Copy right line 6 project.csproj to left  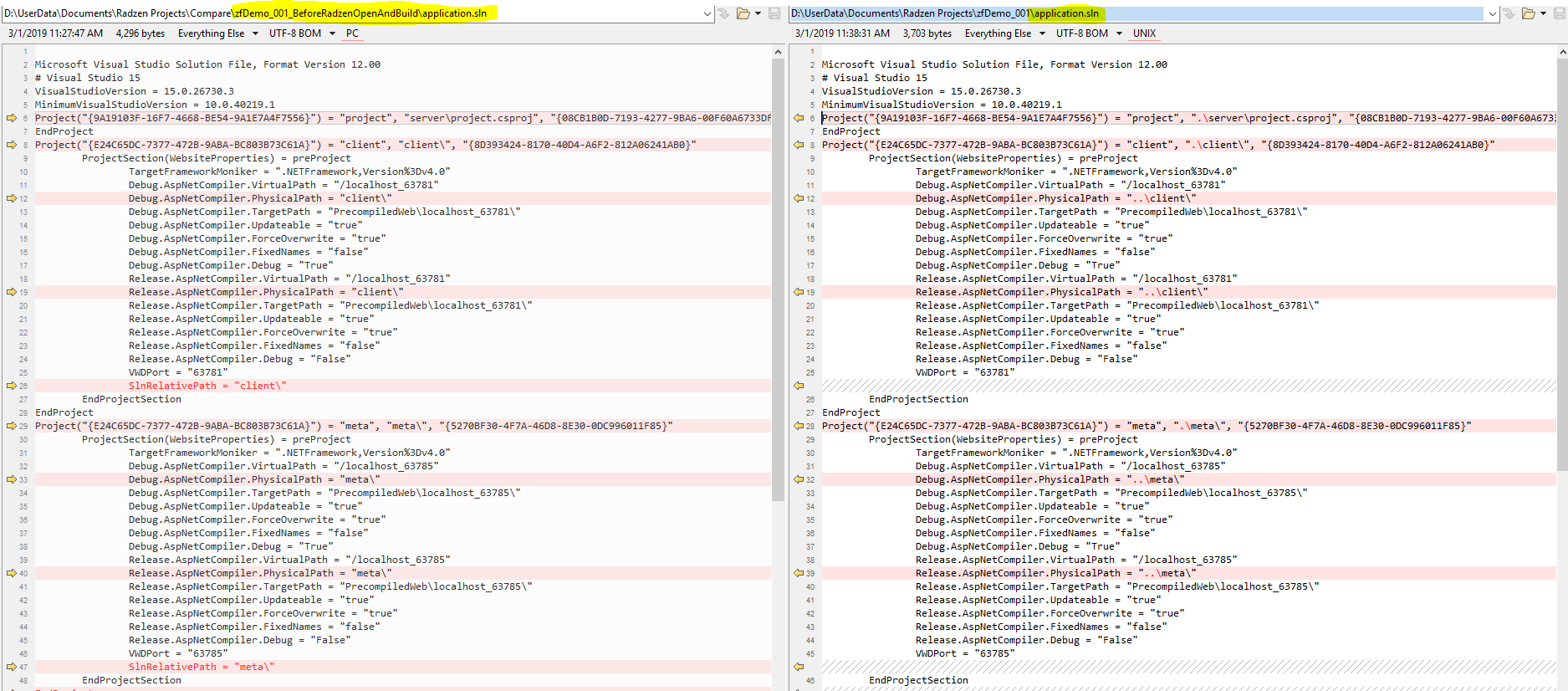point(799,118)
